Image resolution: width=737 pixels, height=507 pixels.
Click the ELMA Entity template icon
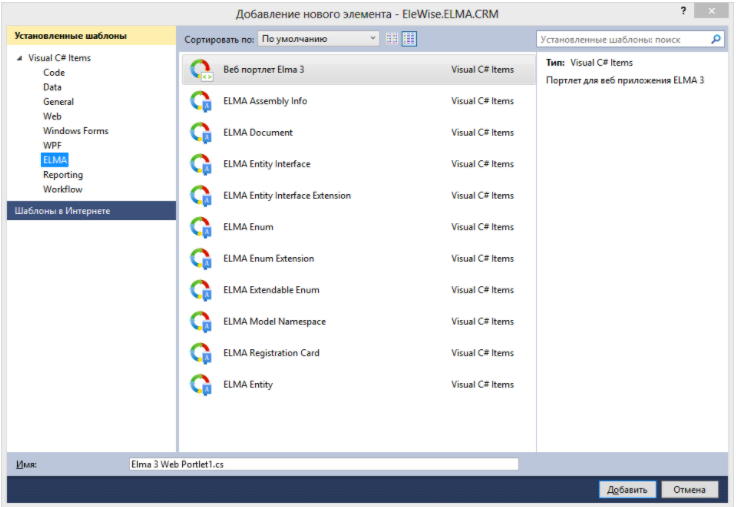(x=202, y=385)
